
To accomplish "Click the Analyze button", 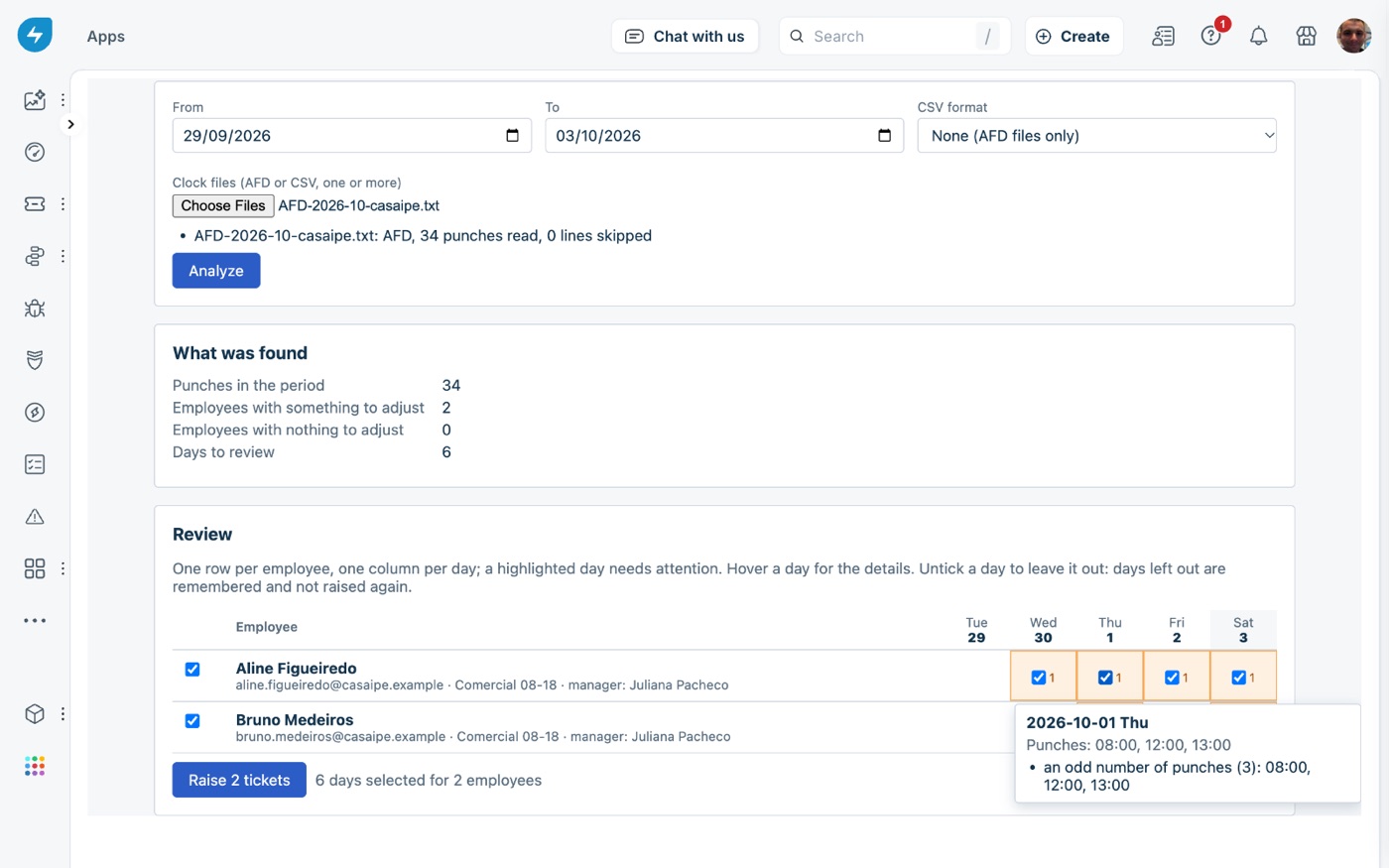I will coord(216,271).
